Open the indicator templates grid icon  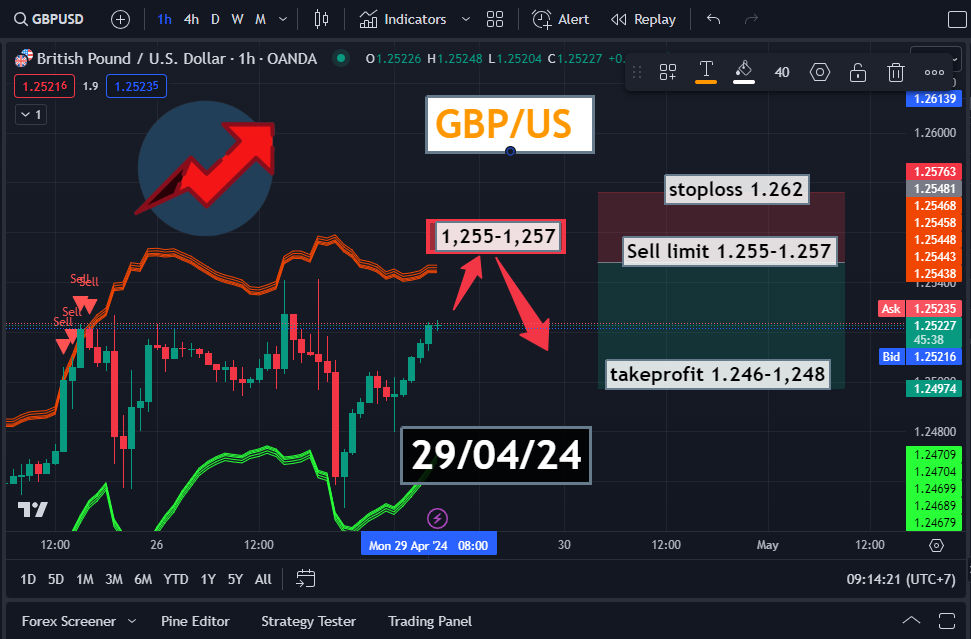pyautogui.click(x=494, y=19)
